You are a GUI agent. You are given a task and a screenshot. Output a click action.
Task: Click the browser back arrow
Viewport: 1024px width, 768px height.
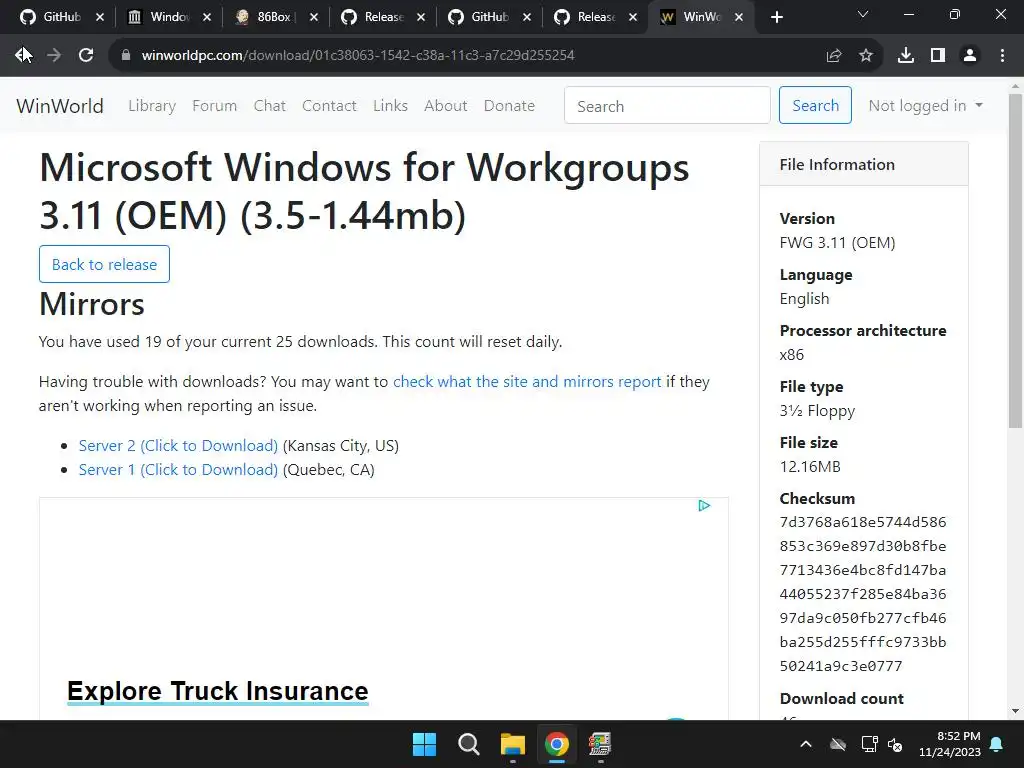pos(23,56)
